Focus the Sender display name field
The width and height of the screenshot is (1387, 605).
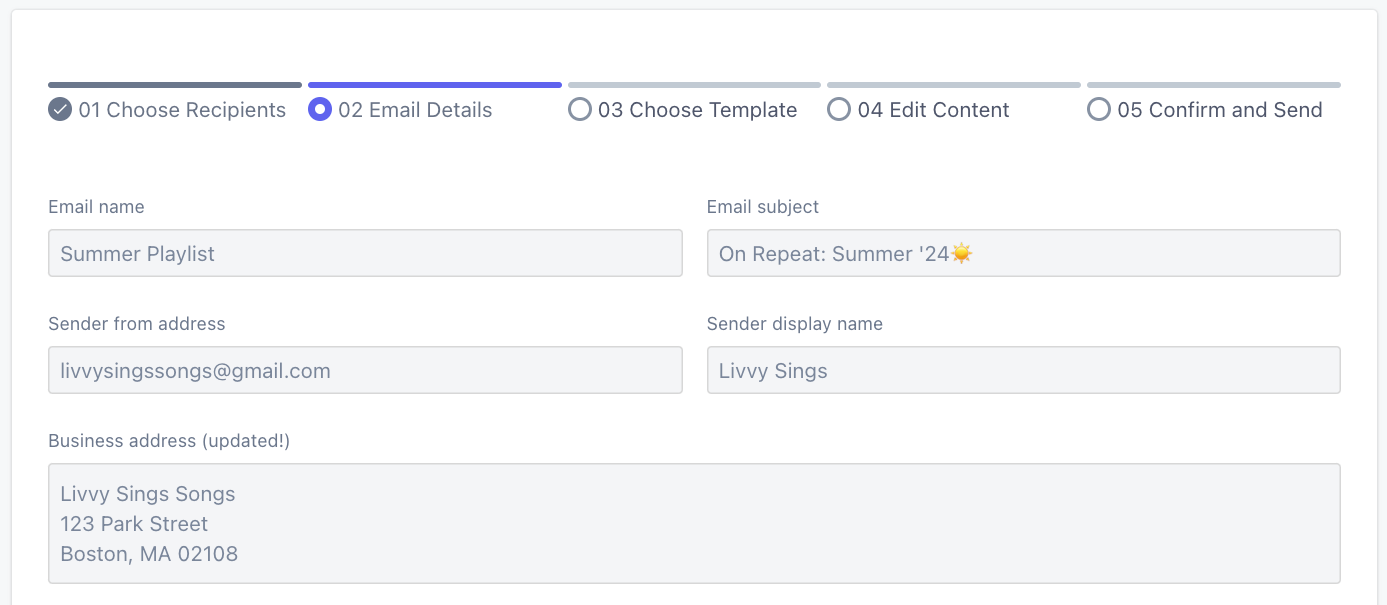coord(1023,371)
